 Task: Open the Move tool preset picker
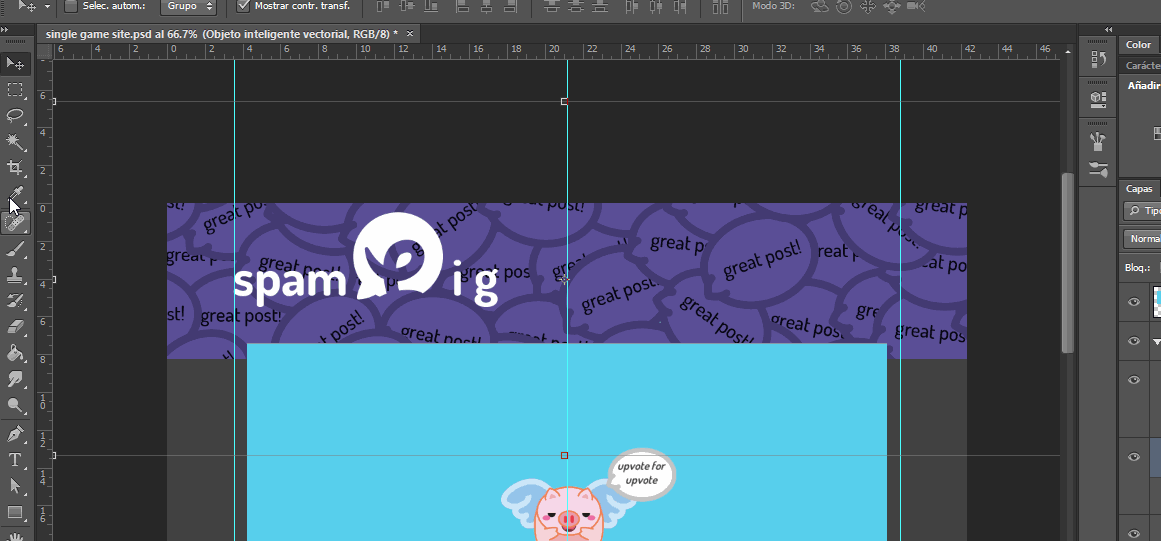[x=48, y=6]
